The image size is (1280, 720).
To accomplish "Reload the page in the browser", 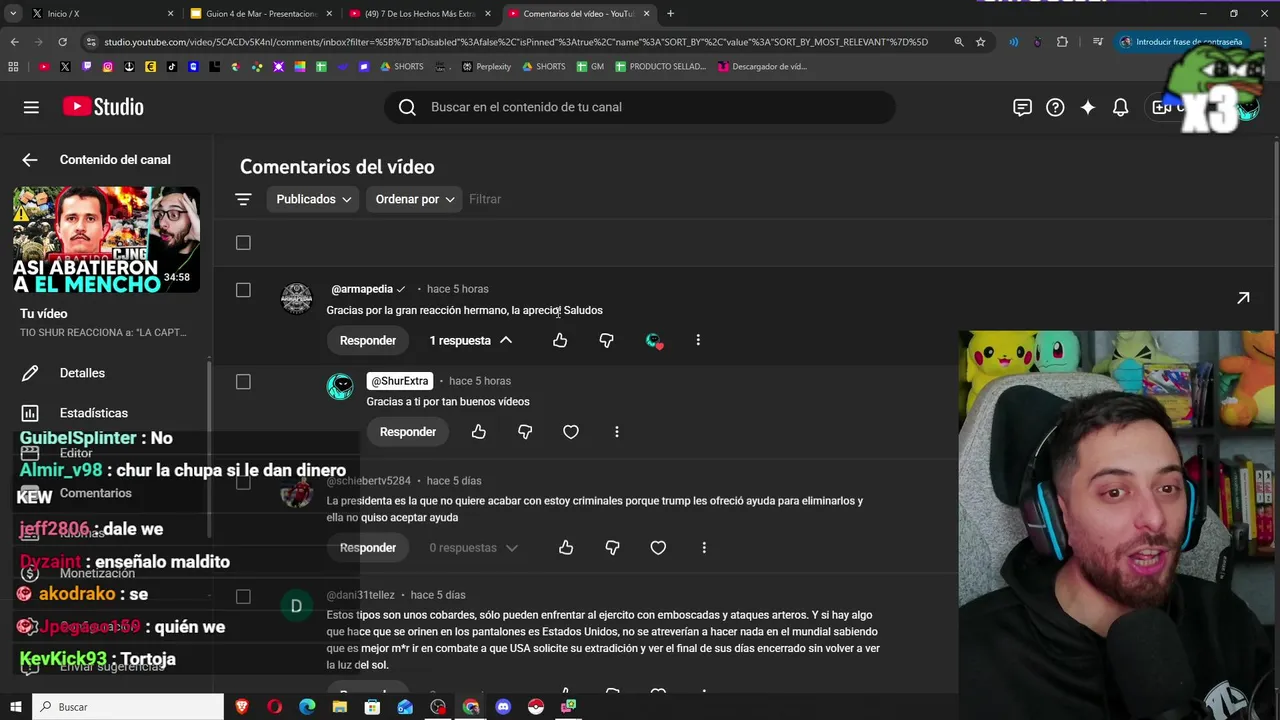I will 62,42.
